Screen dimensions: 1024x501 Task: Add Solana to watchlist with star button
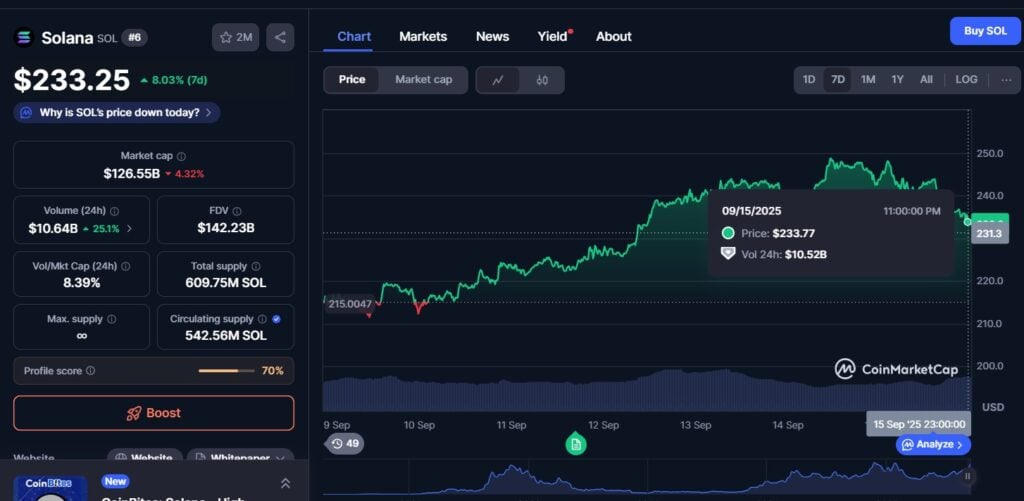coord(235,37)
